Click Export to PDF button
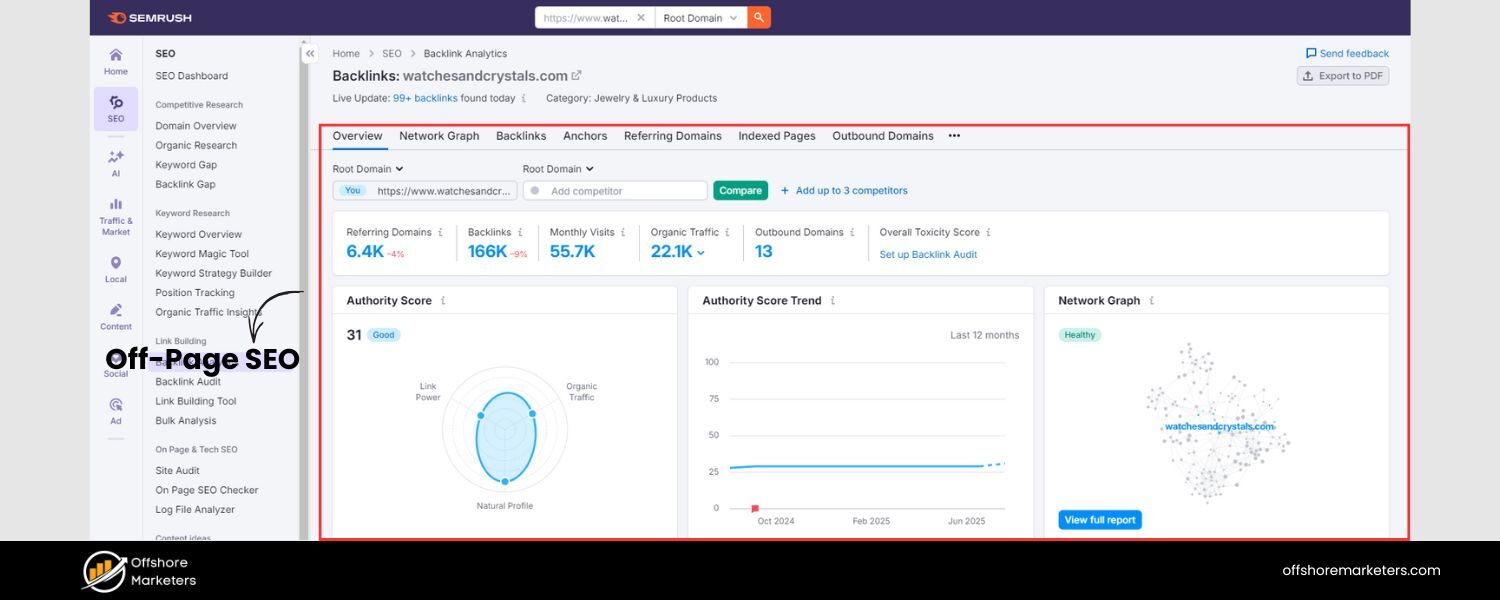The height and width of the screenshot is (600, 1500). pyautogui.click(x=1343, y=76)
